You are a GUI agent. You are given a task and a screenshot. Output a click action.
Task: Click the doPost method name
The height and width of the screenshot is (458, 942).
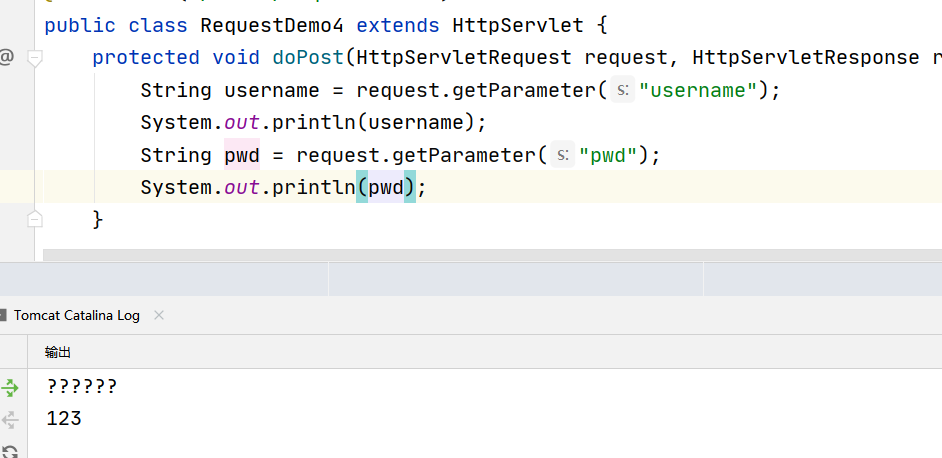[308, 58]
